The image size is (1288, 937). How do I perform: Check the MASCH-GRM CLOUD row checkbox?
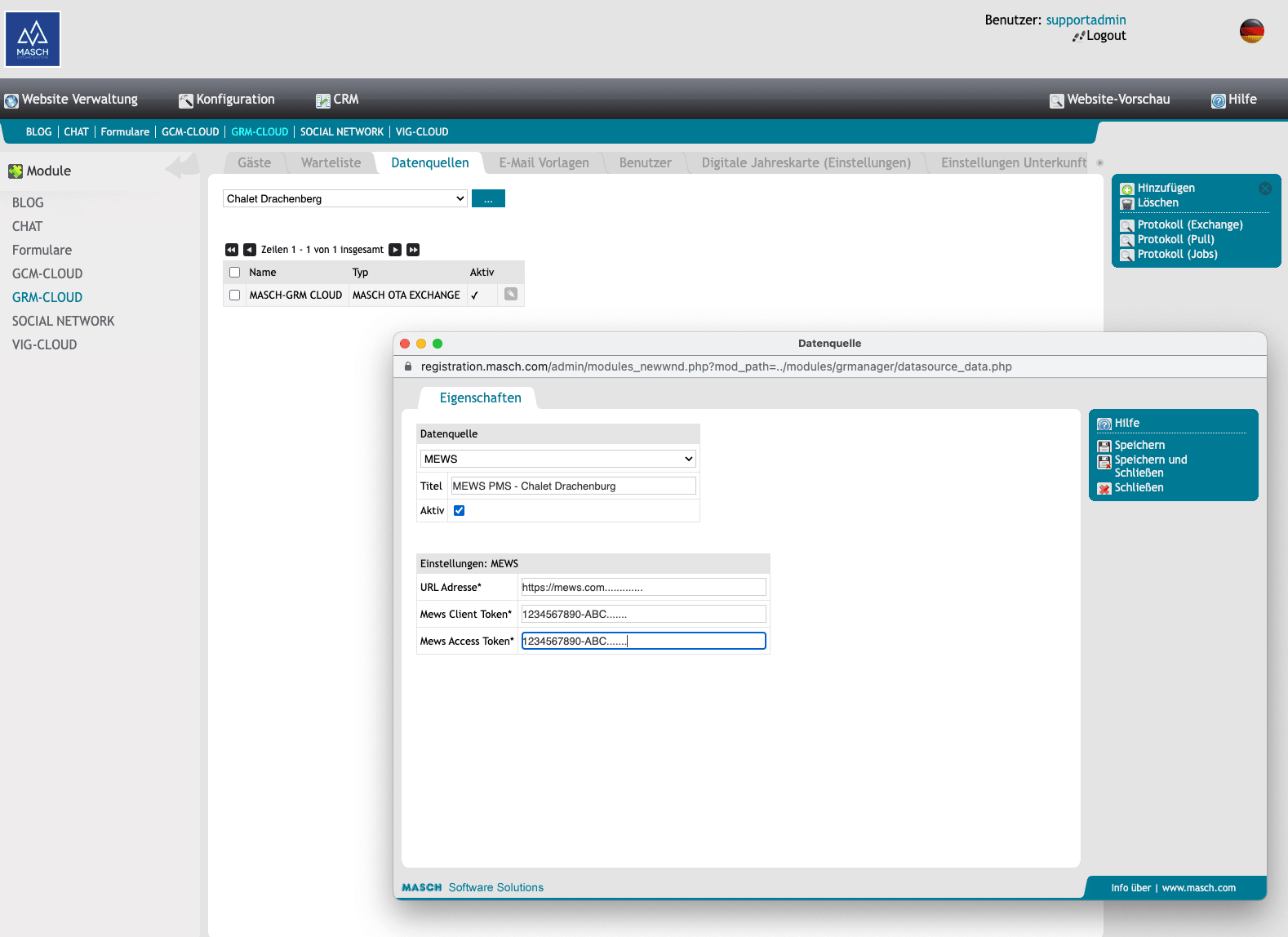tap(235, 295)
